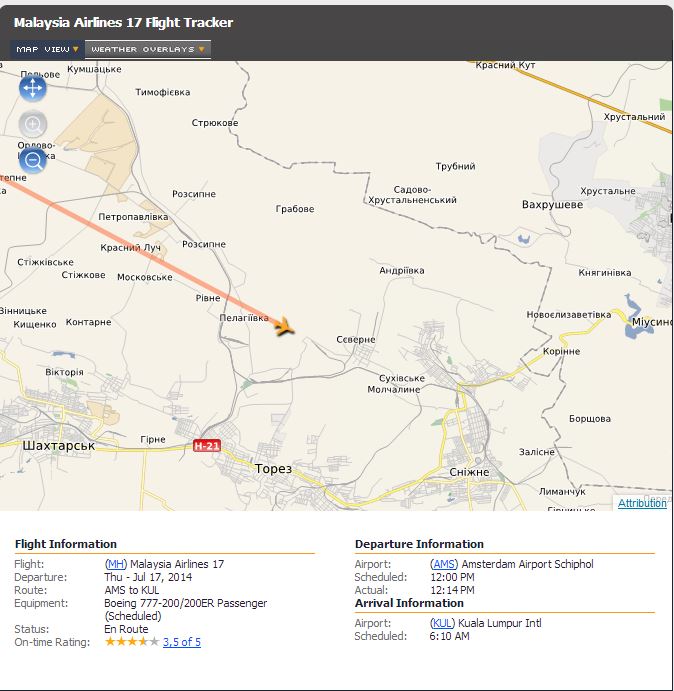Zoom in using the magnifier plus icon
The image size is (674, 691).
click(x=33, y=125)
